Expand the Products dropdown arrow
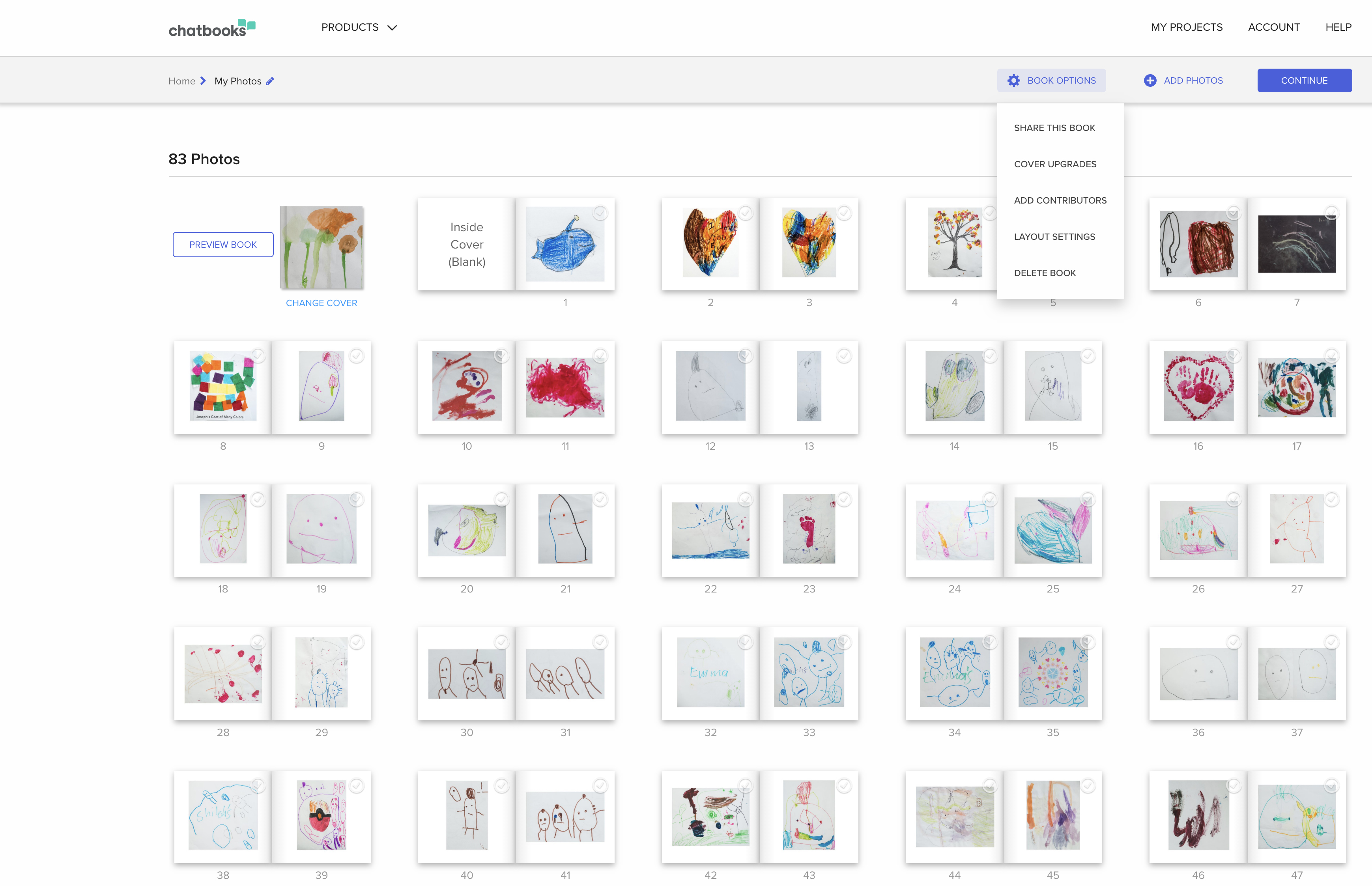1372x886 pixels. pos(393,28)
